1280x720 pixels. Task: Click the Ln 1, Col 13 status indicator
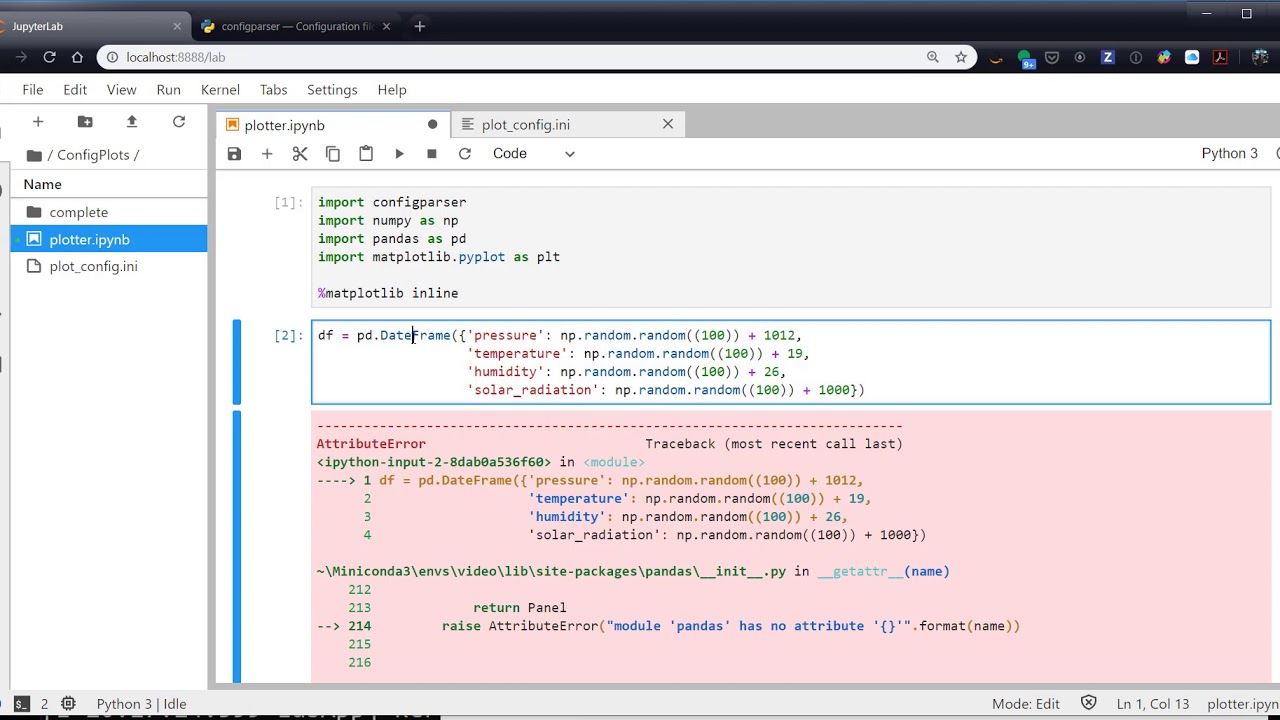[1152, 704]
